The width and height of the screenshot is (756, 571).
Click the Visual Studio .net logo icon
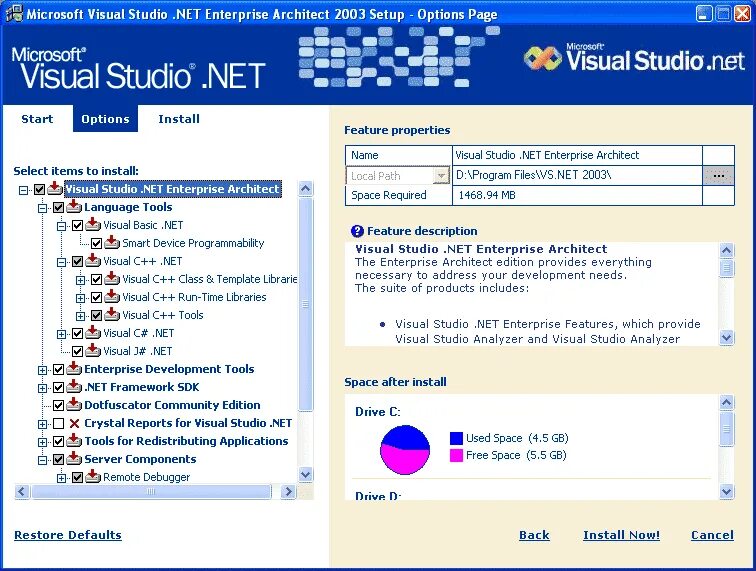(543, 59)
